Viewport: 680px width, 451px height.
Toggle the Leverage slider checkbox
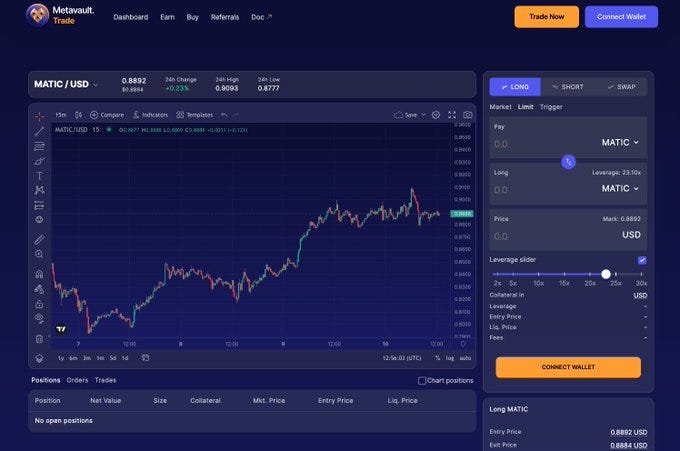coord(642,260)
